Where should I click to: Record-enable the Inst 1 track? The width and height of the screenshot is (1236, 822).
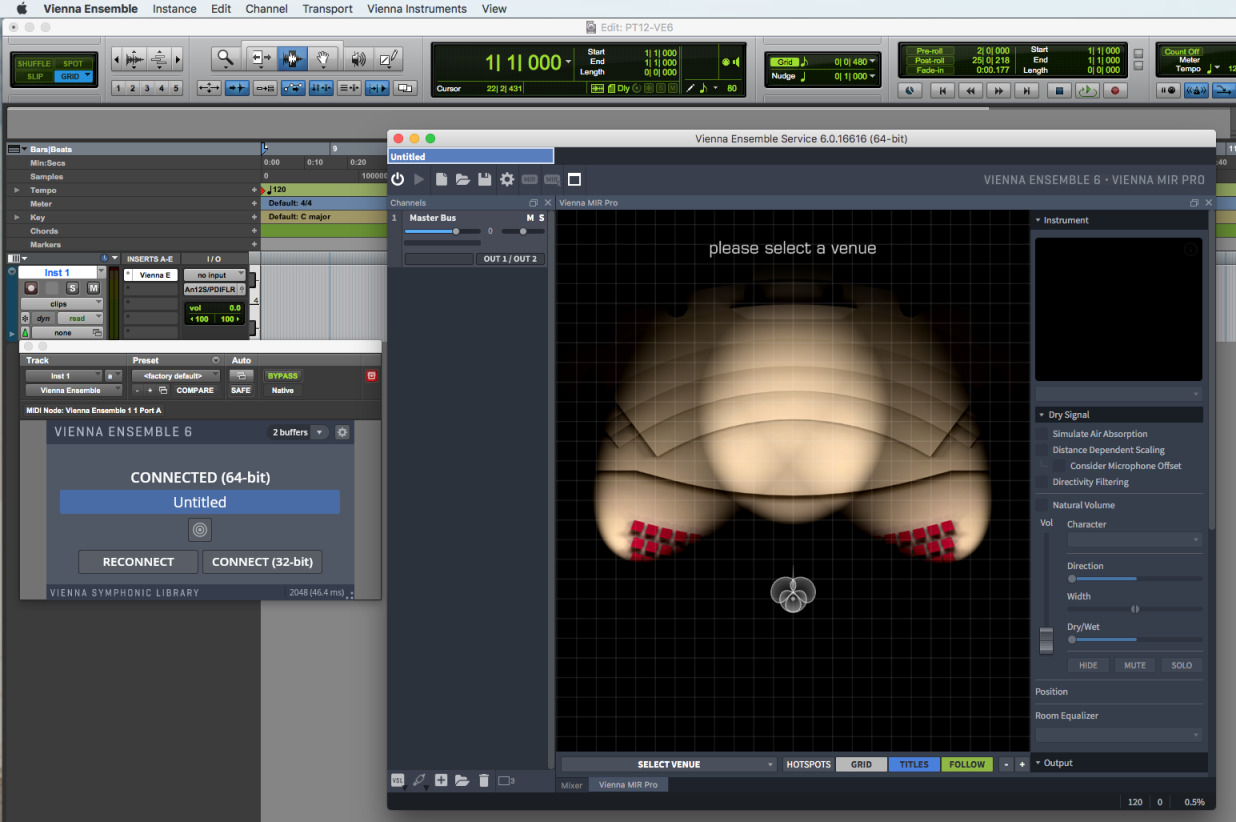31,288
